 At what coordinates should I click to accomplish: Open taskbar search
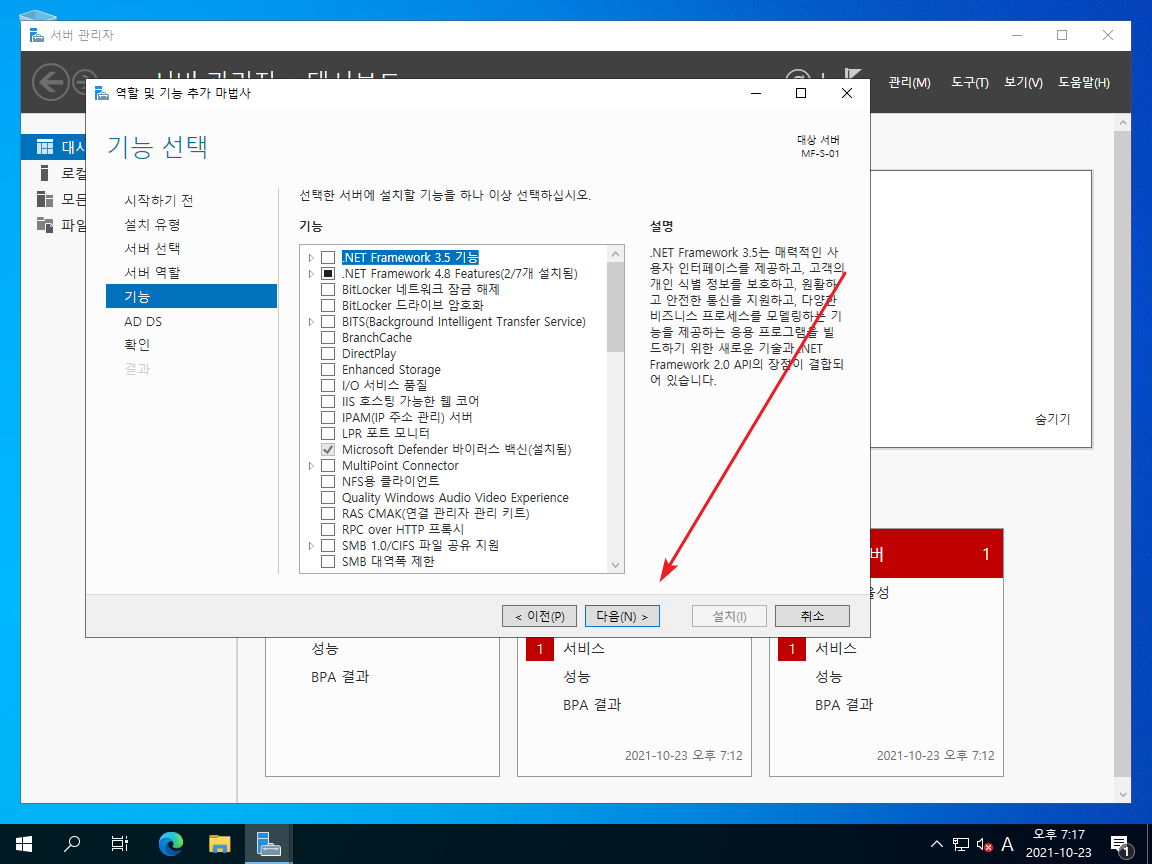(x=72, y=843)
